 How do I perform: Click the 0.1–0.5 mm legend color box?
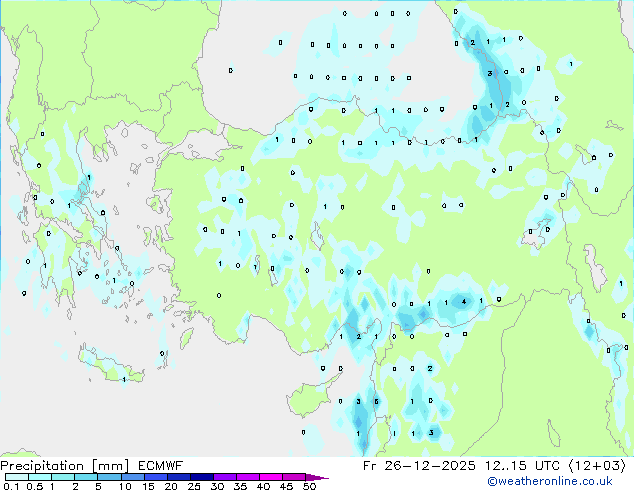(x=17, y=477)
